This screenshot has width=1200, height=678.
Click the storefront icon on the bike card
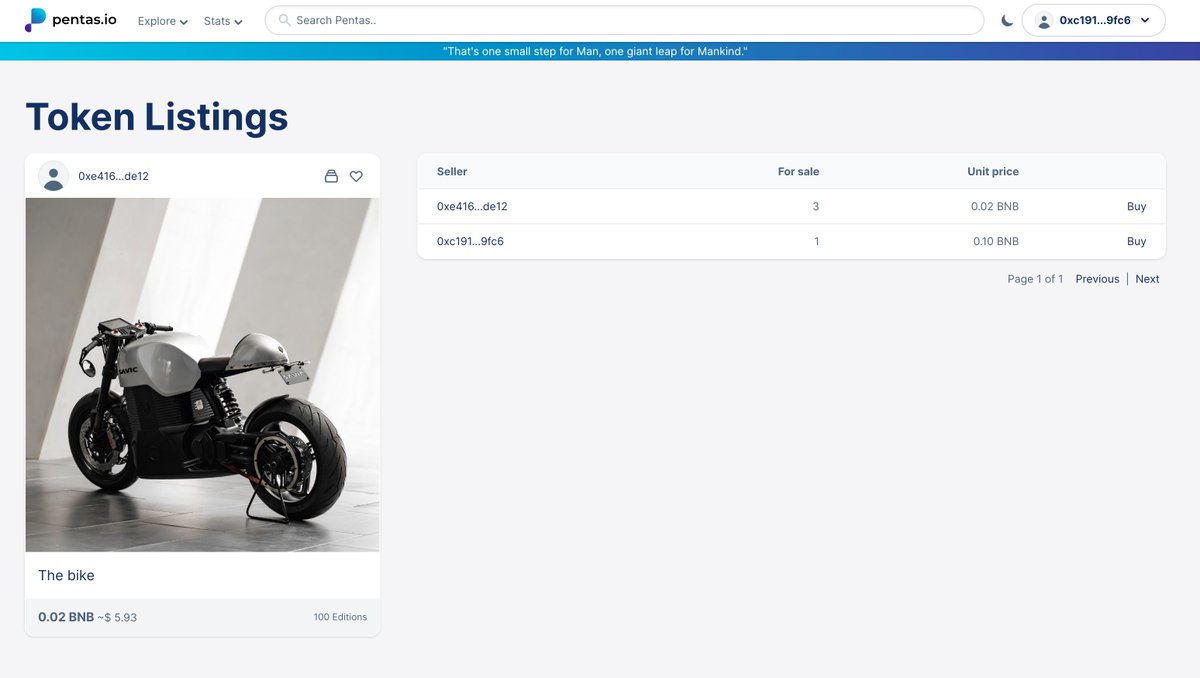(x=332, y=176)
